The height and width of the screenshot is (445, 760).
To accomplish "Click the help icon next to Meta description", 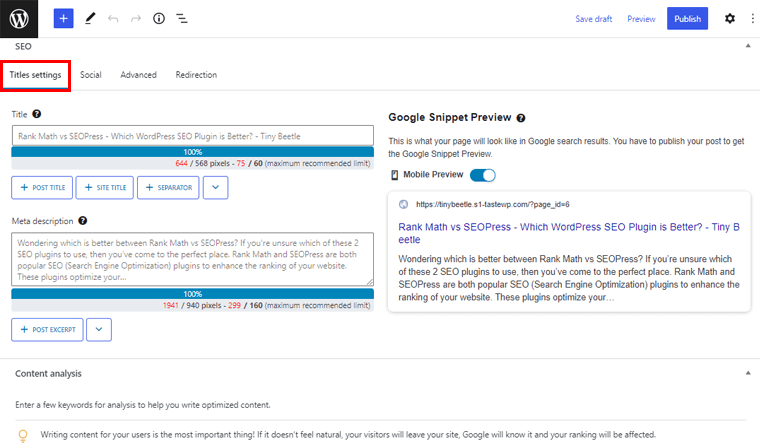I will [83, 221].
